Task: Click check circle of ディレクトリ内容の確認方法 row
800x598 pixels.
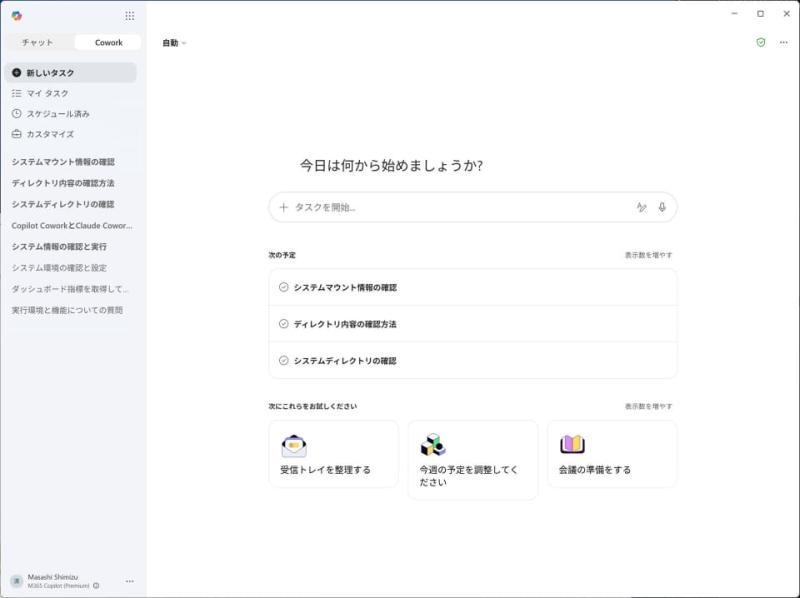Action: [284, 324]
